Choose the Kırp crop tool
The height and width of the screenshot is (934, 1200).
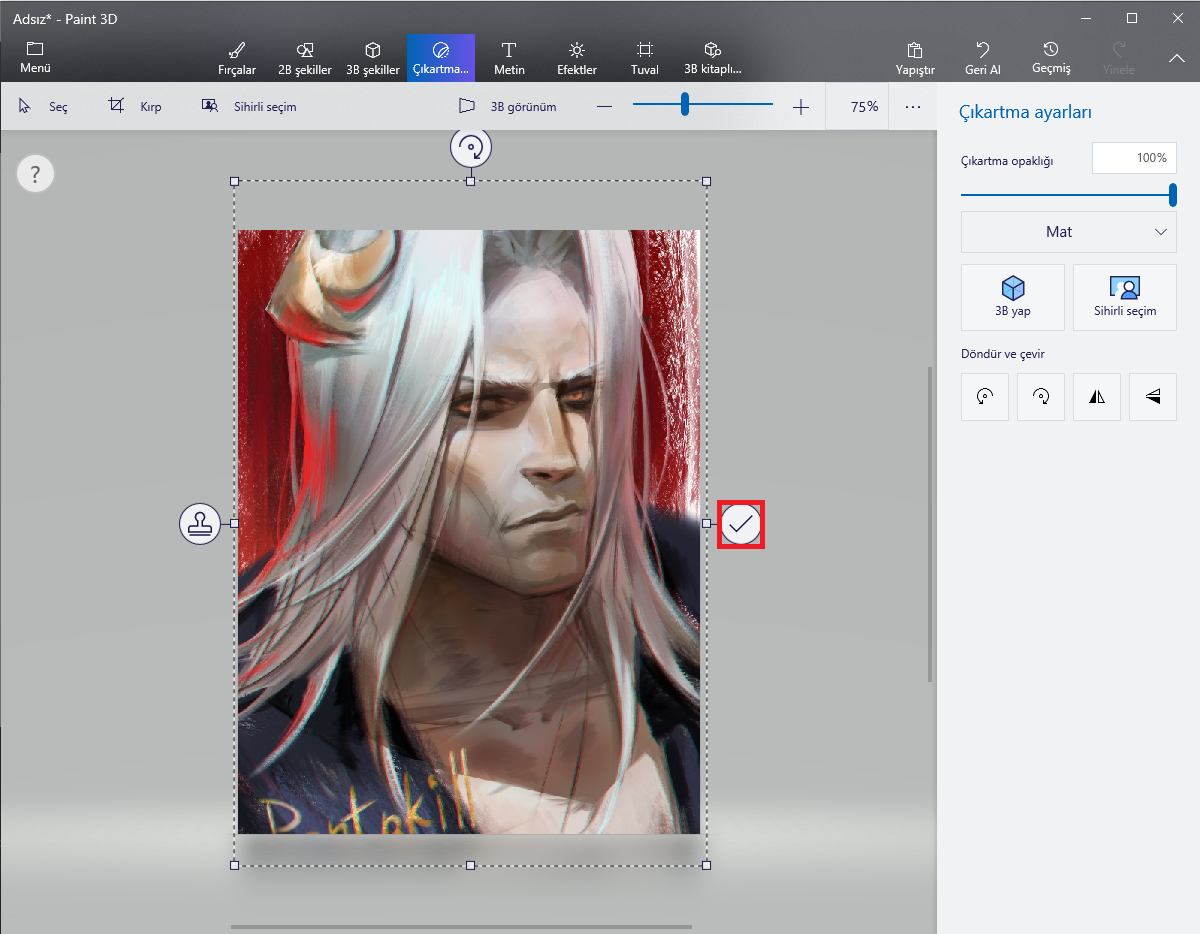click(x=135, y=106)
